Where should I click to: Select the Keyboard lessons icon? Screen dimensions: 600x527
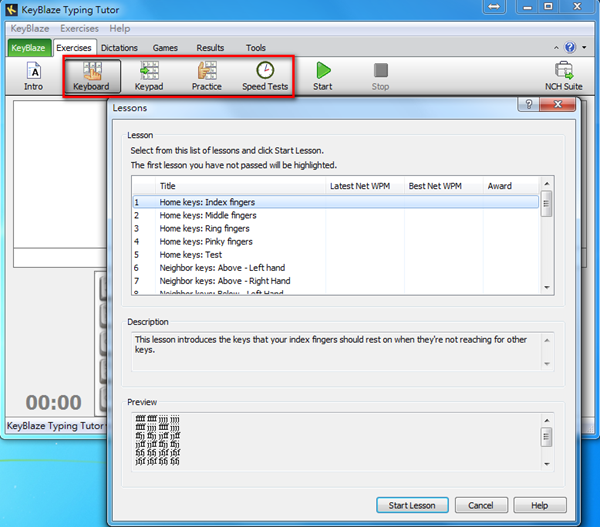91,76
